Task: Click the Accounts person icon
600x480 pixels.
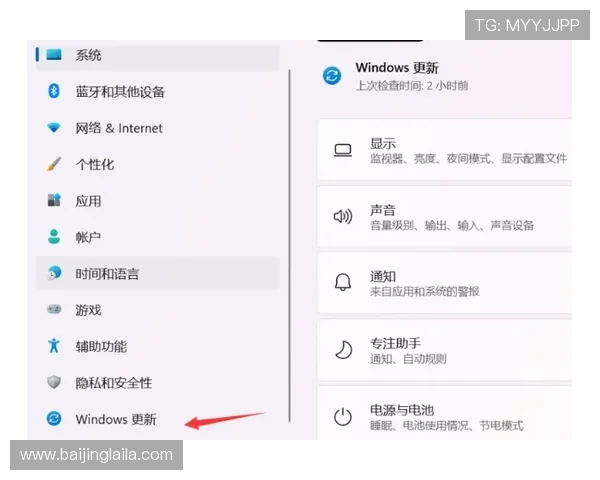Action: (54, 237)
